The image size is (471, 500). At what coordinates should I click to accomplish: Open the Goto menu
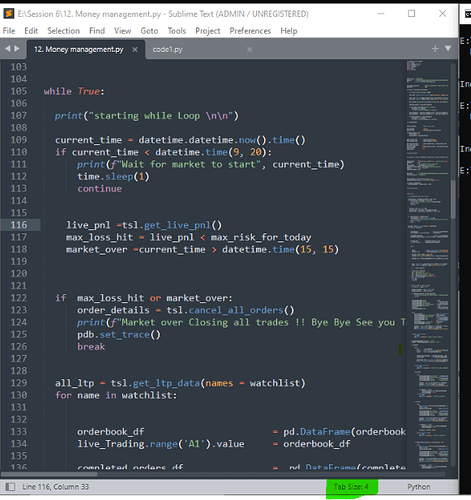point(149,31)
